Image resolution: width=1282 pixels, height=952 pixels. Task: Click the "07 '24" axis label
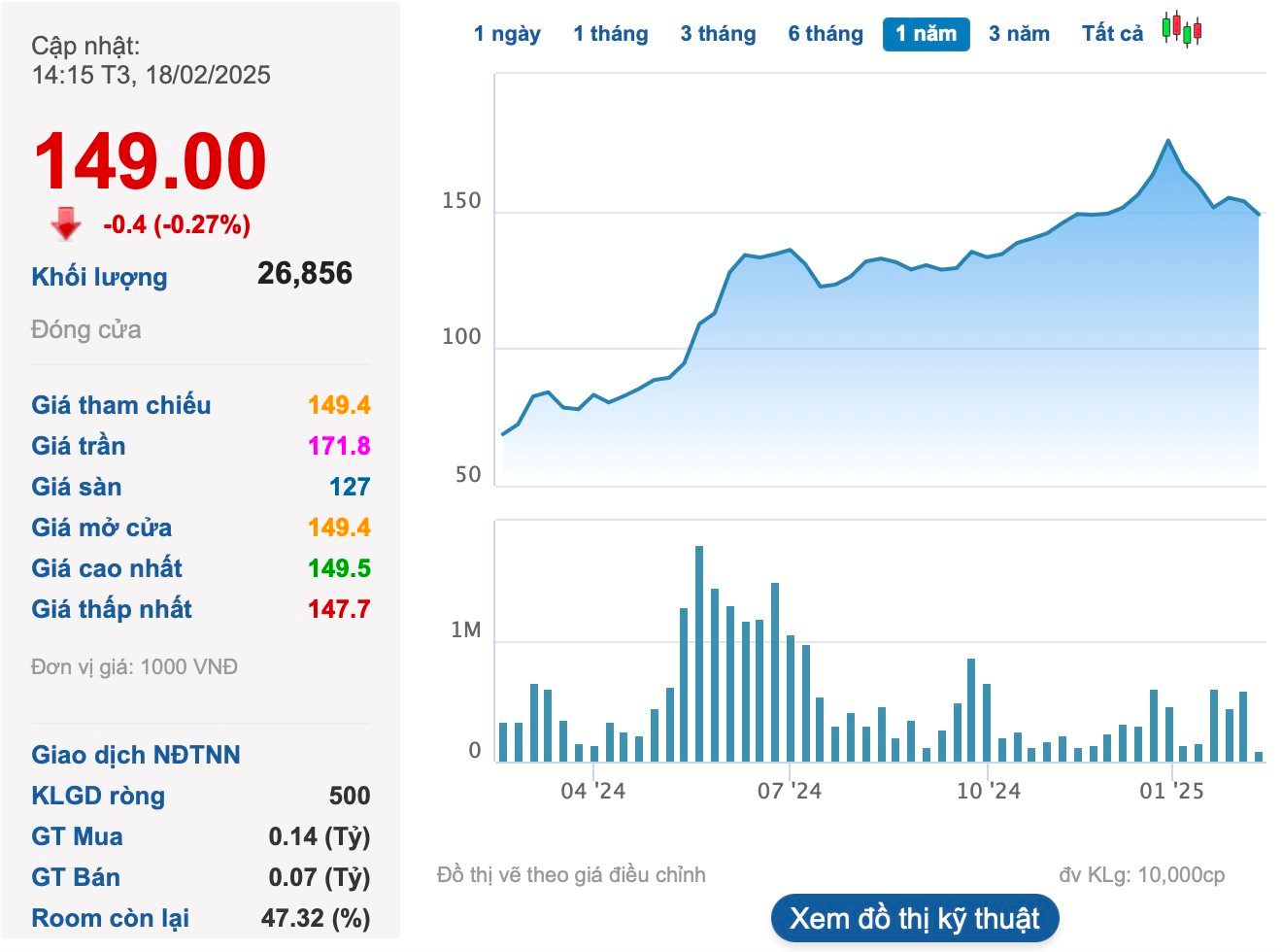[x=789, y=791]
